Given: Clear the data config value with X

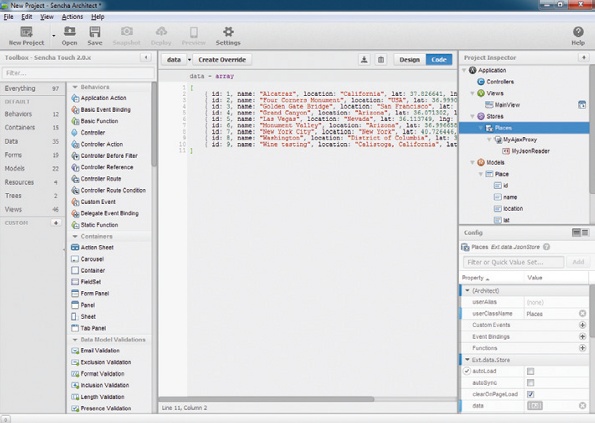Looking at the screenshot, I should tap(582, 406).
